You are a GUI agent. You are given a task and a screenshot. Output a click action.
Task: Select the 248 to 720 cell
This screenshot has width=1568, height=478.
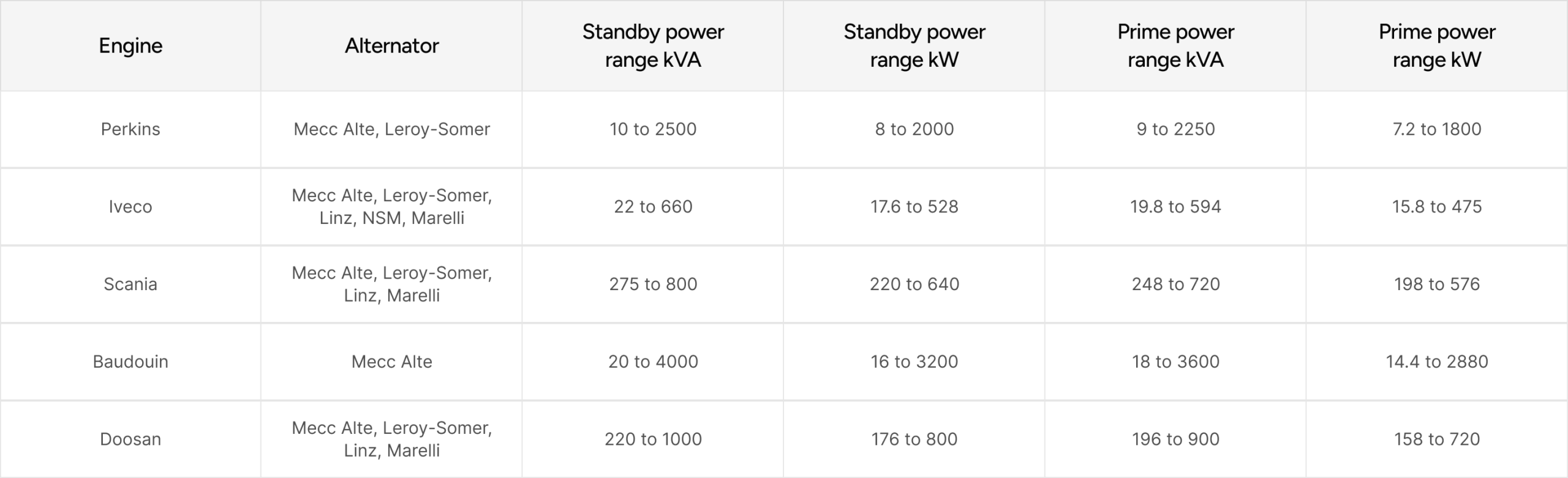[1175, 284]
